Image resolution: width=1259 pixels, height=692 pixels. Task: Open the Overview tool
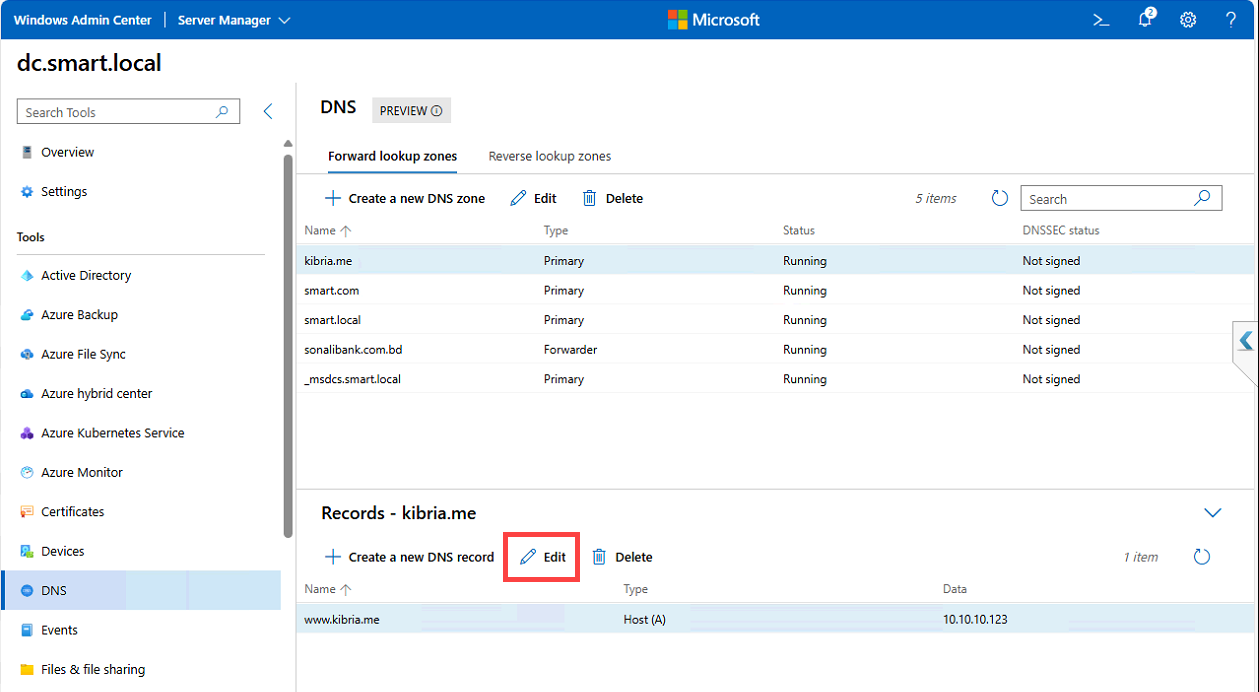coord(68,152)
